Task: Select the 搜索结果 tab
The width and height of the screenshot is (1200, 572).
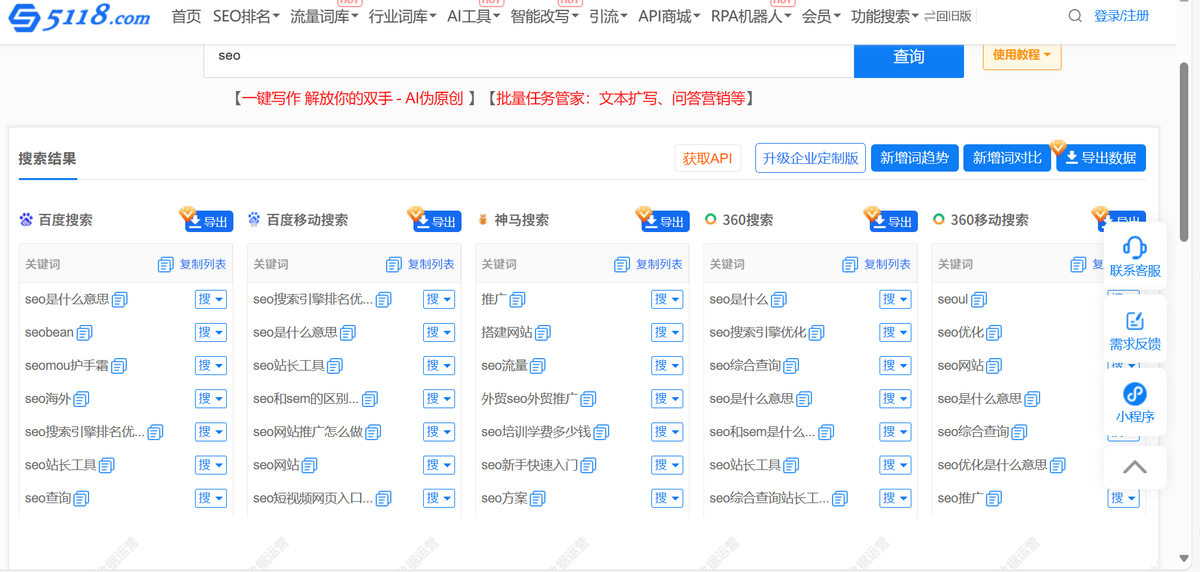Action: tap(47, 158)
